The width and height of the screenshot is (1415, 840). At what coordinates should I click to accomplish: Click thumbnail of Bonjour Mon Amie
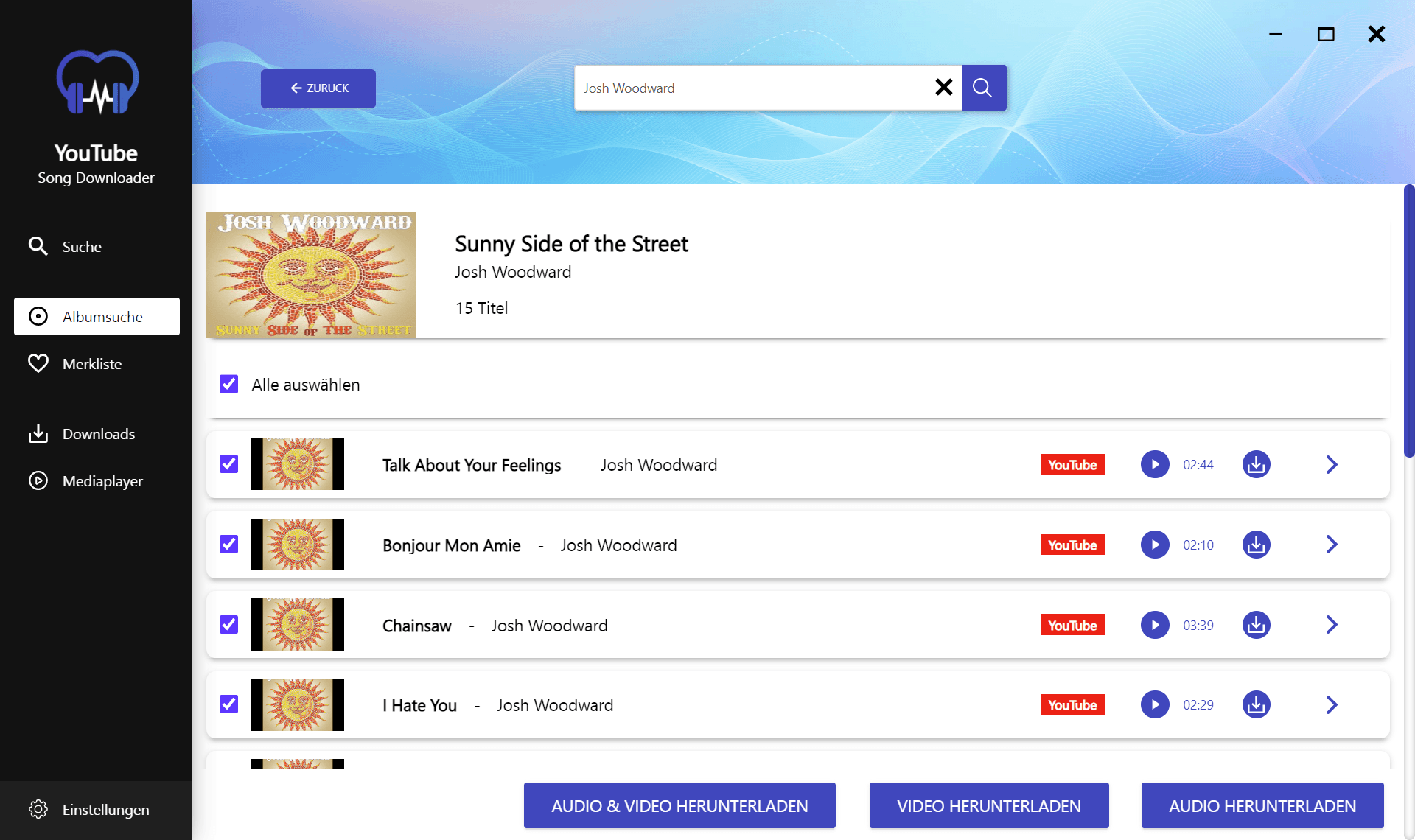tap(298, 545)
